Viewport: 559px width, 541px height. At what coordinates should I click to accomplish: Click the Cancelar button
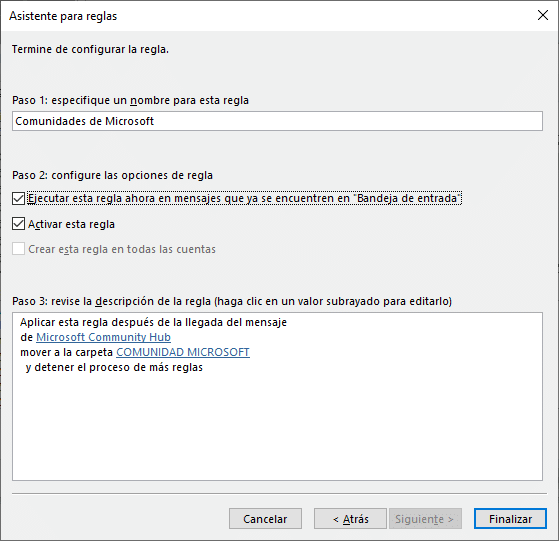click(x=265, y=519)
